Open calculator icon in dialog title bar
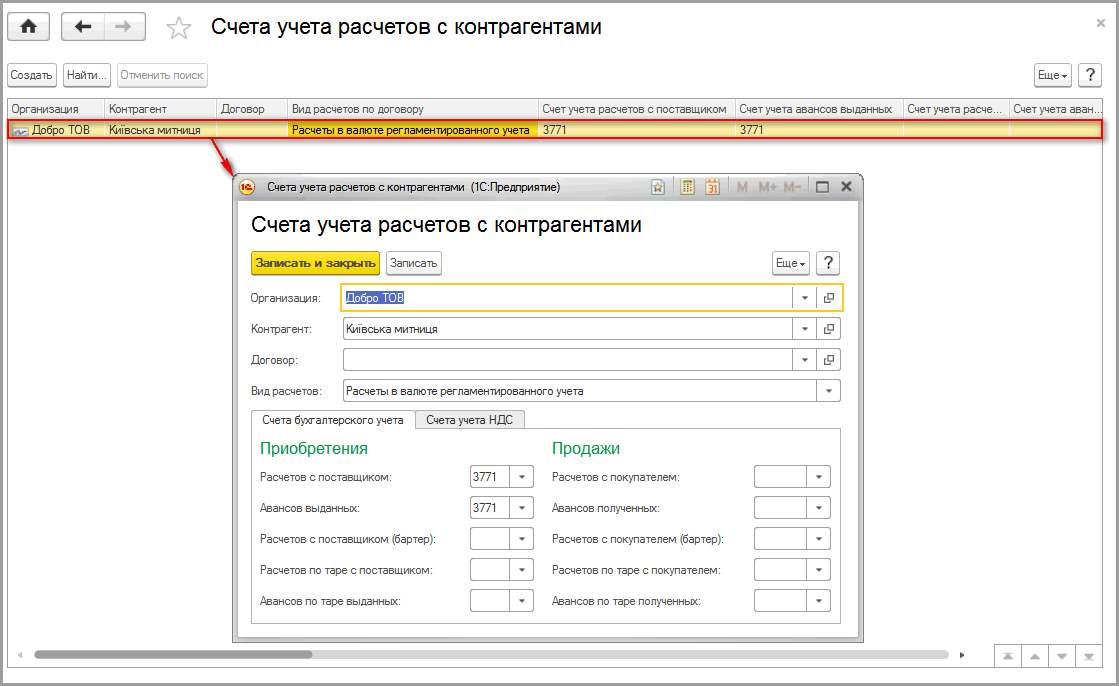This screenshot has width=1119, height=686. pyautogui.click(x=687, y=187)
